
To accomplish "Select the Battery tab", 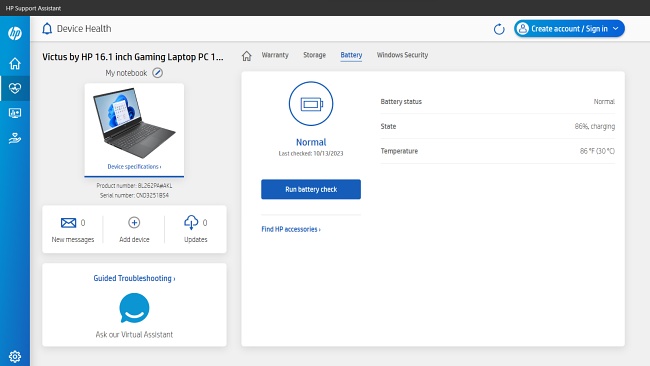I will pyautogui.click(x=351, y=55).
